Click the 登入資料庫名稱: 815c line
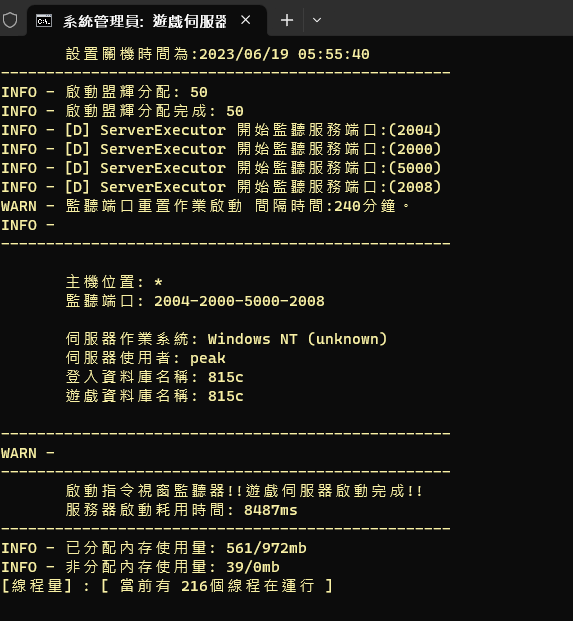573x621 pixels. pyautogui.click(x=154, y=377)
